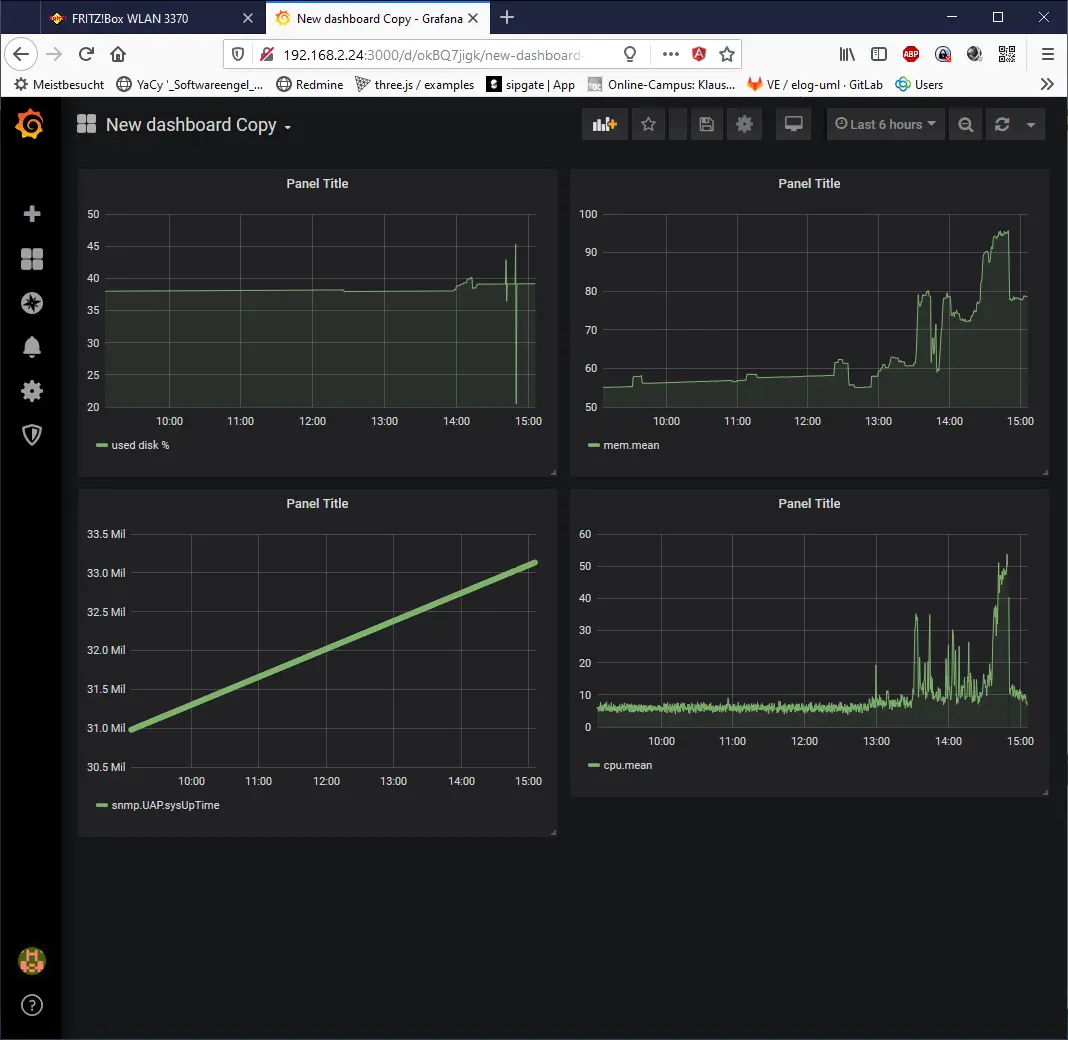The image size is (1068, 1040).
Task: Enter TV cycle view mode
Action: pyautogui.click(x=793, y=124)
